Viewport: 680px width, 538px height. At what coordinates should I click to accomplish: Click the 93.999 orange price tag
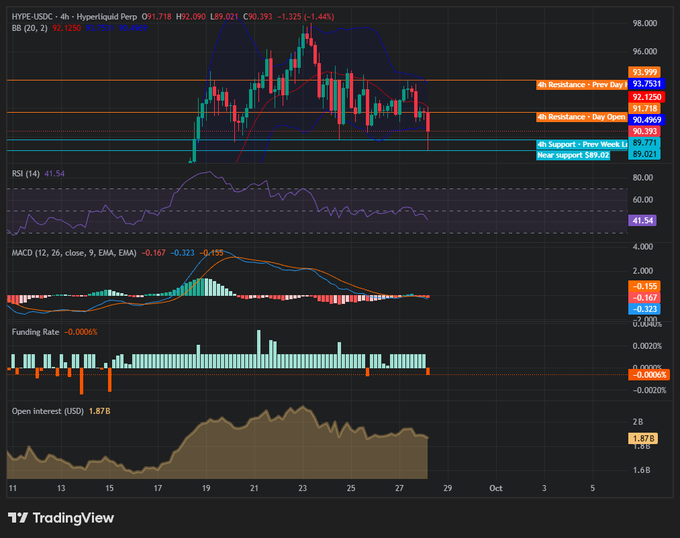click(x=644, y=72)
